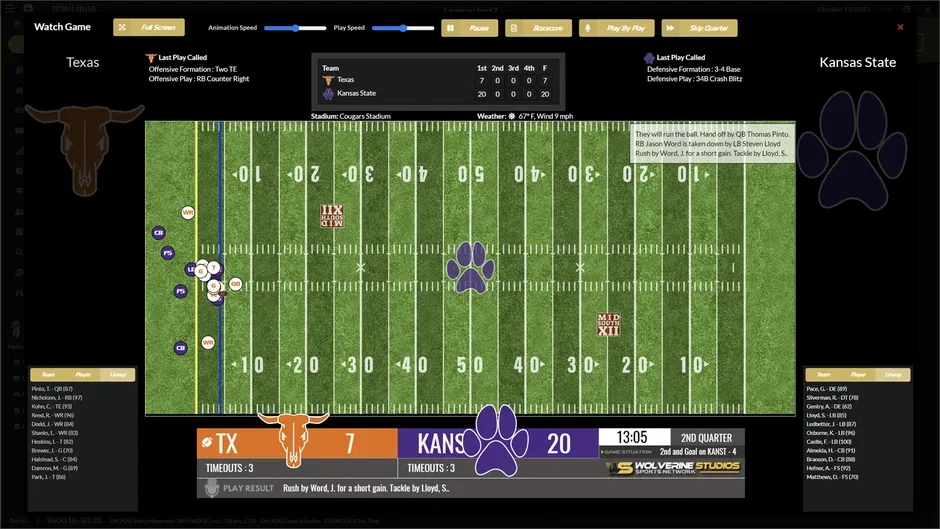
Task: Click the QB player marker on field
Action: click(235, 284)
